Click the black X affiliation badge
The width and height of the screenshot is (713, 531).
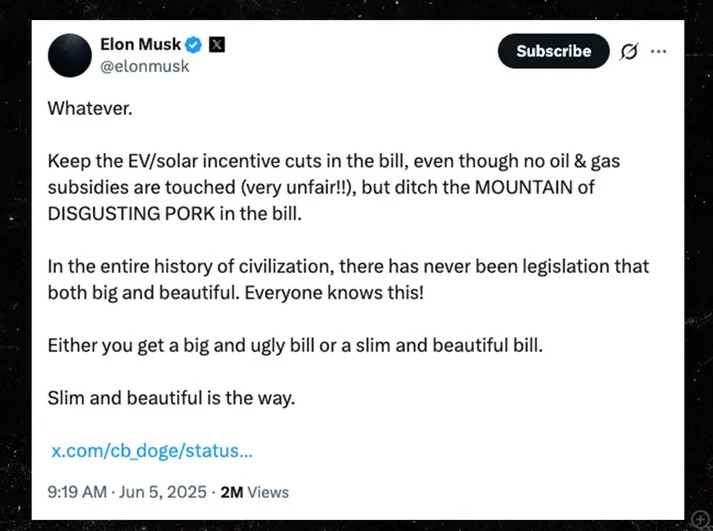click(x=217, y=45)
